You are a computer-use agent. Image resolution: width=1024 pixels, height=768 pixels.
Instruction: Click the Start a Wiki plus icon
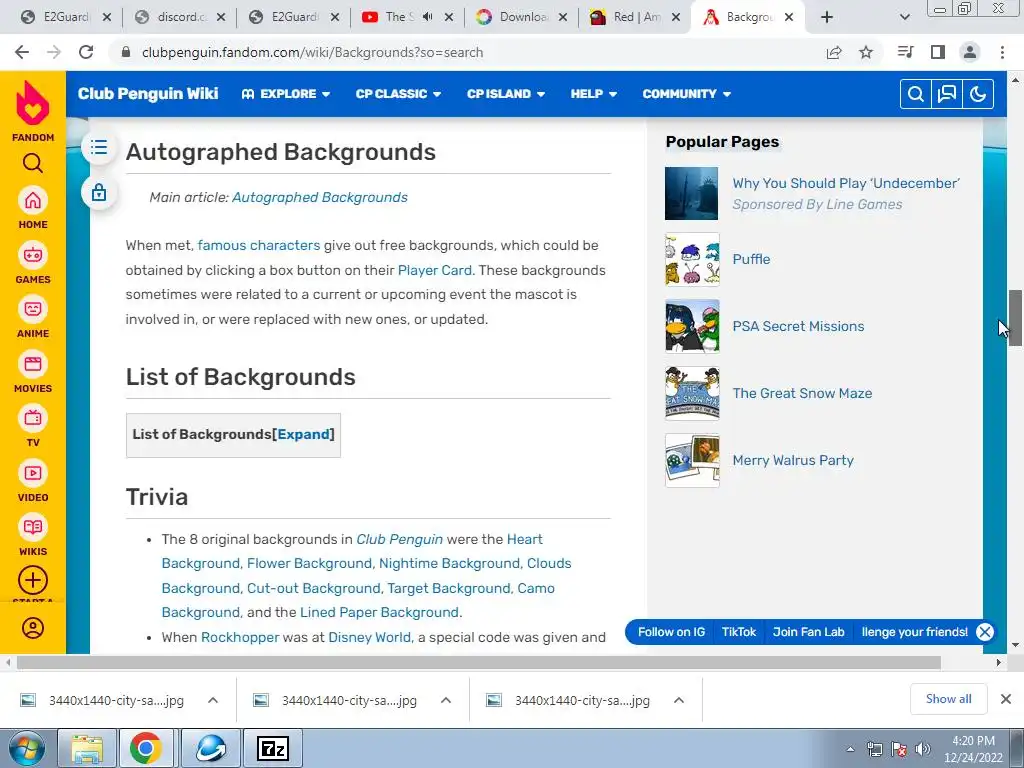coord(33,581)
